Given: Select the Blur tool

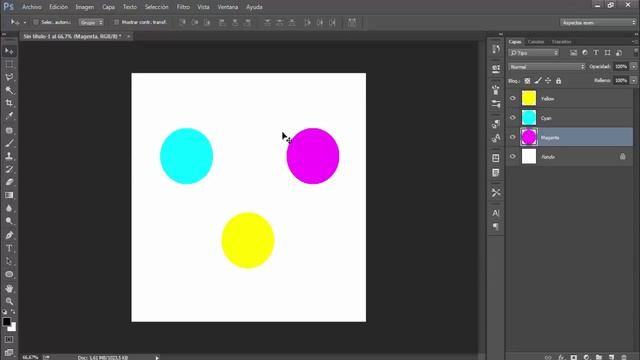Looking at the screenshot, I should point(9,209).
